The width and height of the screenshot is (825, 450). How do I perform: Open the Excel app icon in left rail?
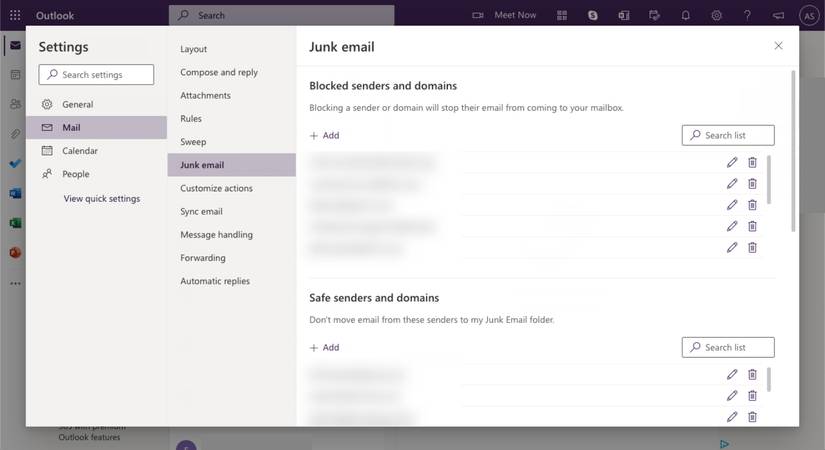click(x=15, y=223)
